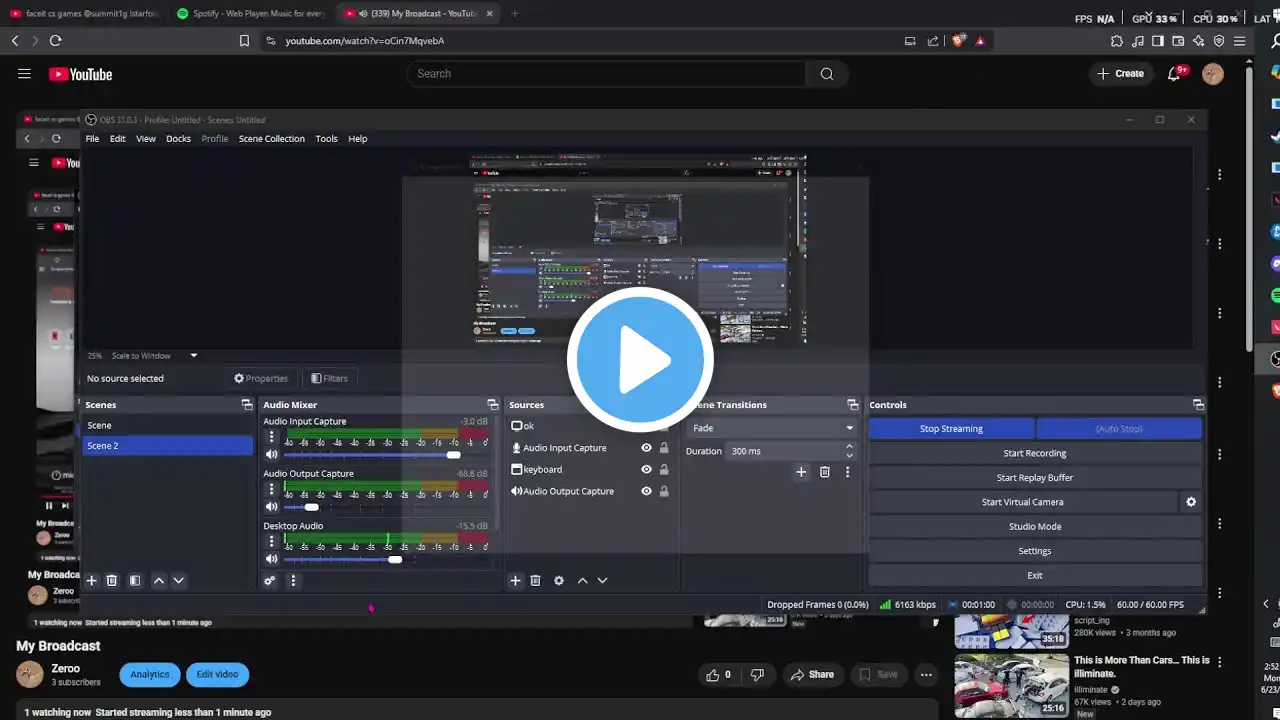Open scene filters icon in the Scenes toolbar

135,580
